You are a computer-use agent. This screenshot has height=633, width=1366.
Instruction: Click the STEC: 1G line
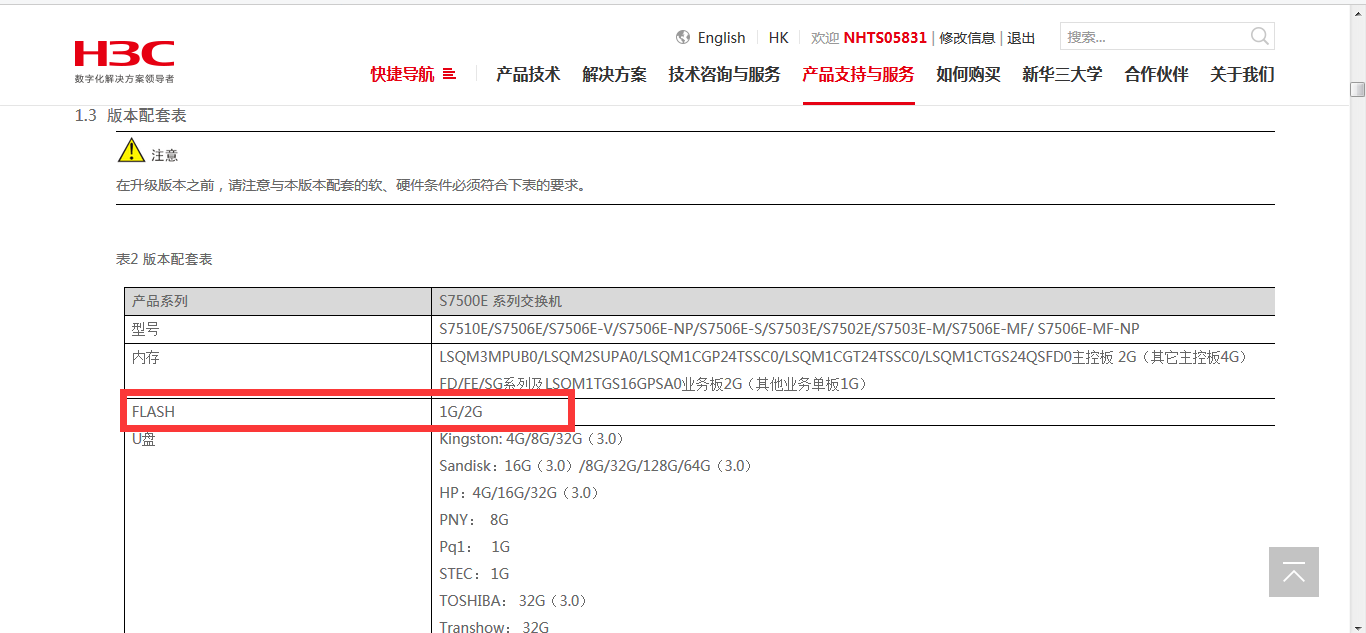pyautogui.click(x=474, y=574)
